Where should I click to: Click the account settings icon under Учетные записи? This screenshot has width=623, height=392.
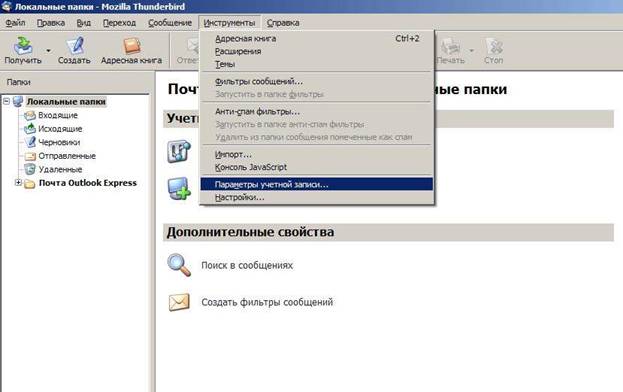click(179, 151)
